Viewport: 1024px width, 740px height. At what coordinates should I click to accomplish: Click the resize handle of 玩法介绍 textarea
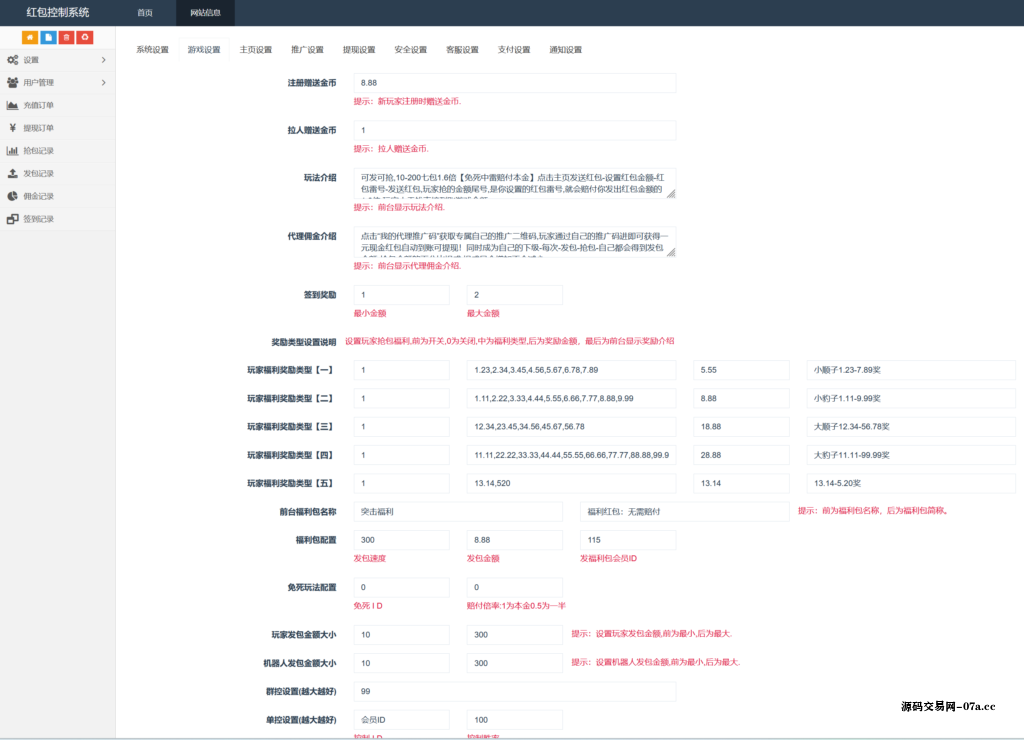point(671,193)
